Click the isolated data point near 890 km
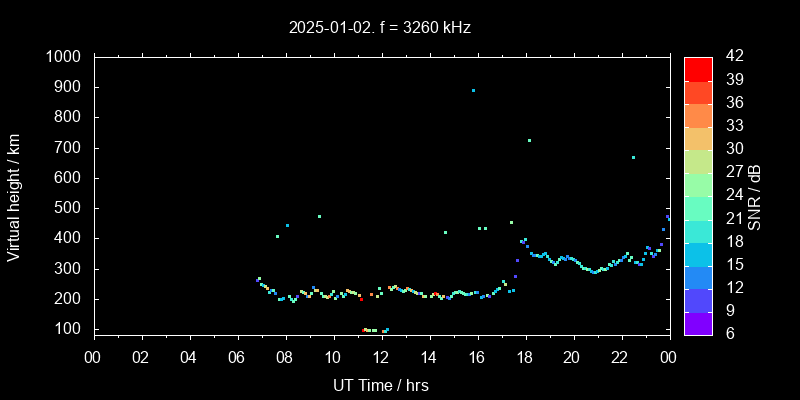Viewport: 800px width, 400px height. click(x=473, y=90)
